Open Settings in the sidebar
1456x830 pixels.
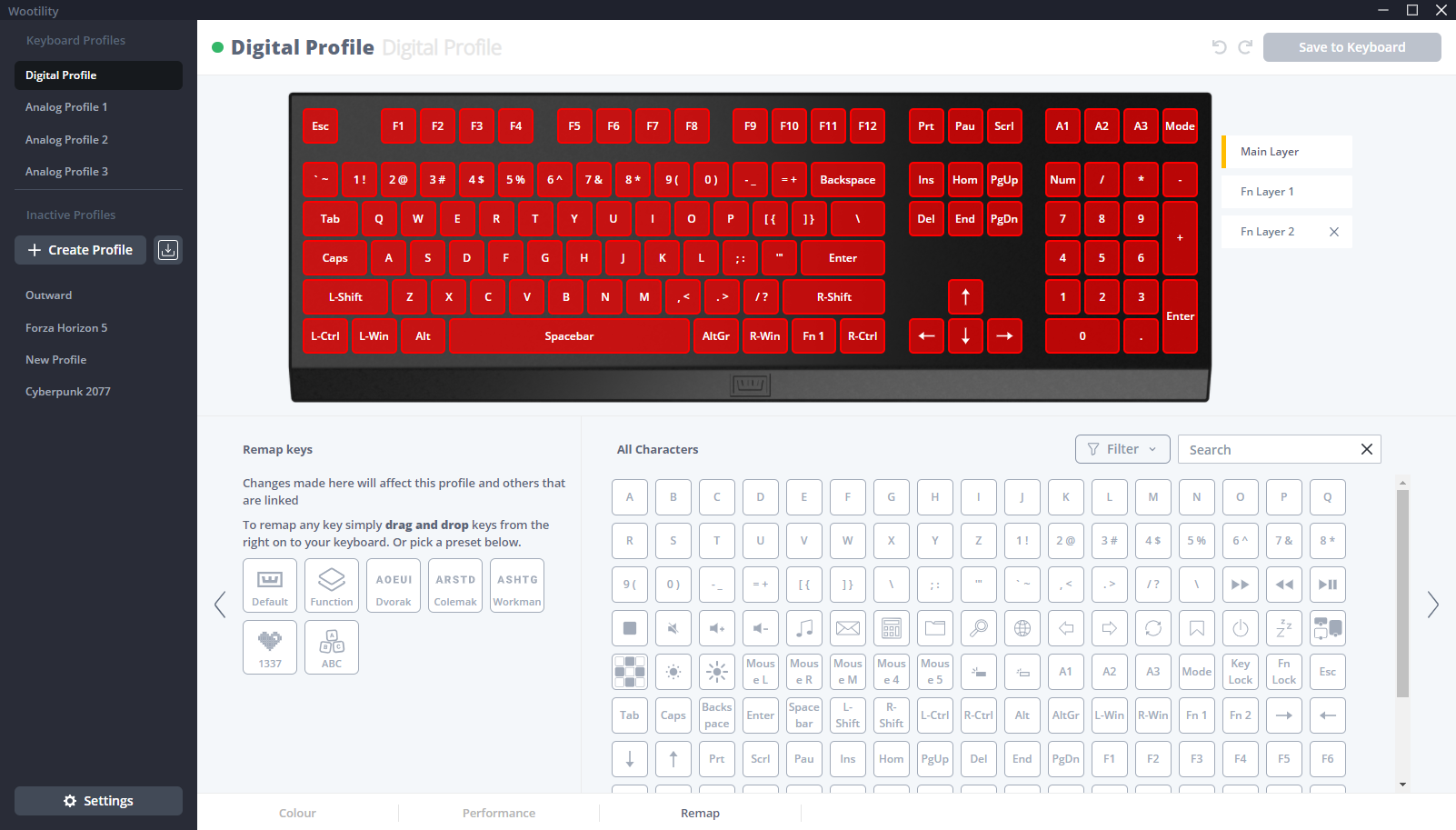(98, 801)
